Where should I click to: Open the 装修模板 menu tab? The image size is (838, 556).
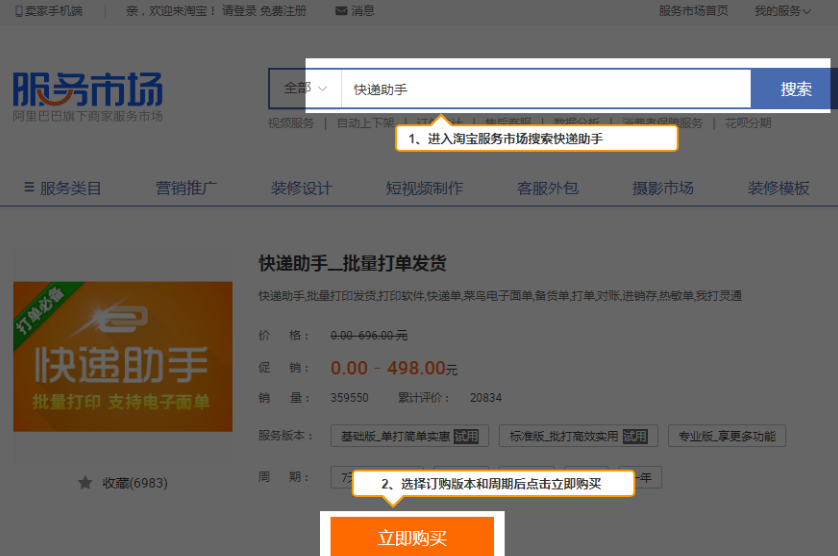(778, 188)
